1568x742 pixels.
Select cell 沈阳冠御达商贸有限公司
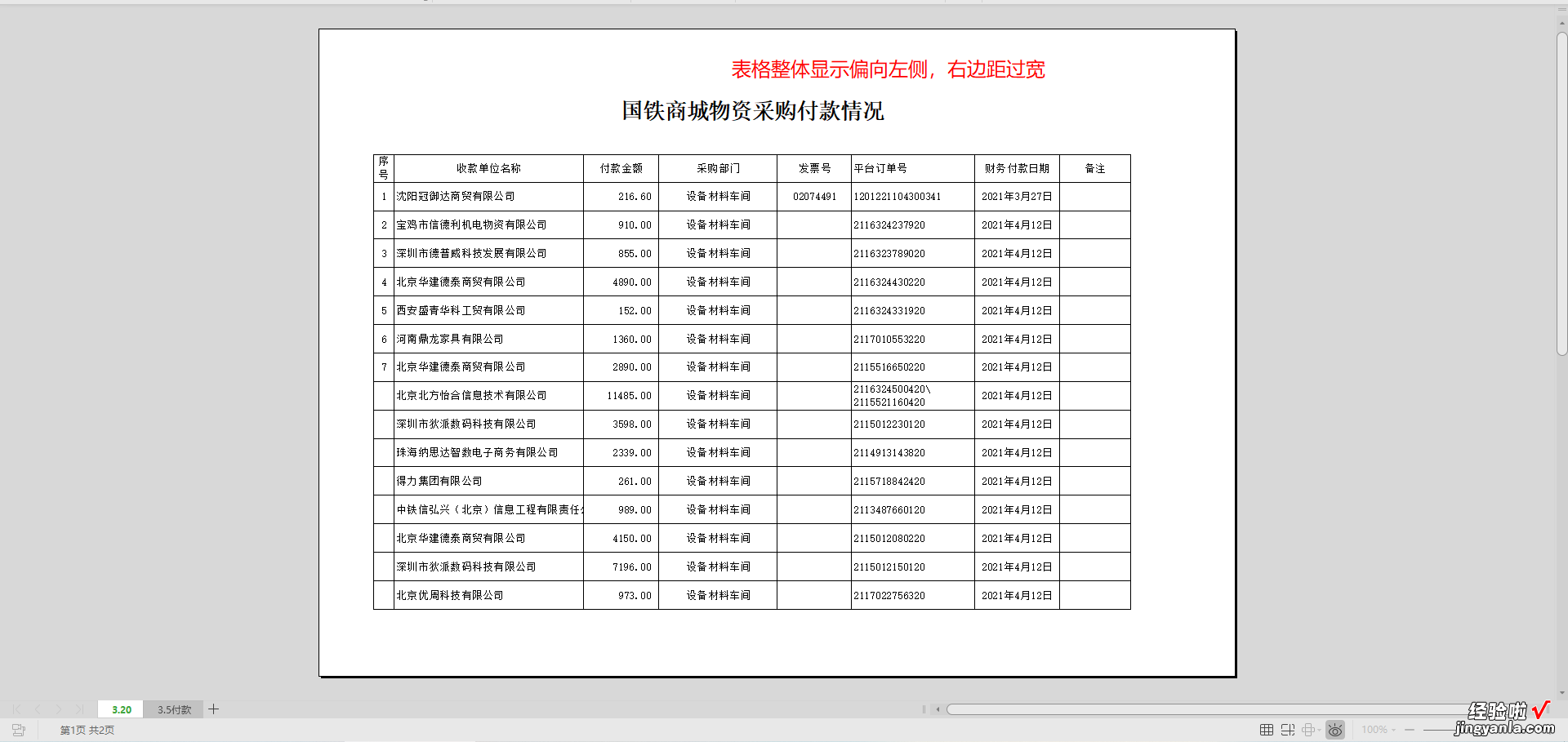tap(488, 197)
